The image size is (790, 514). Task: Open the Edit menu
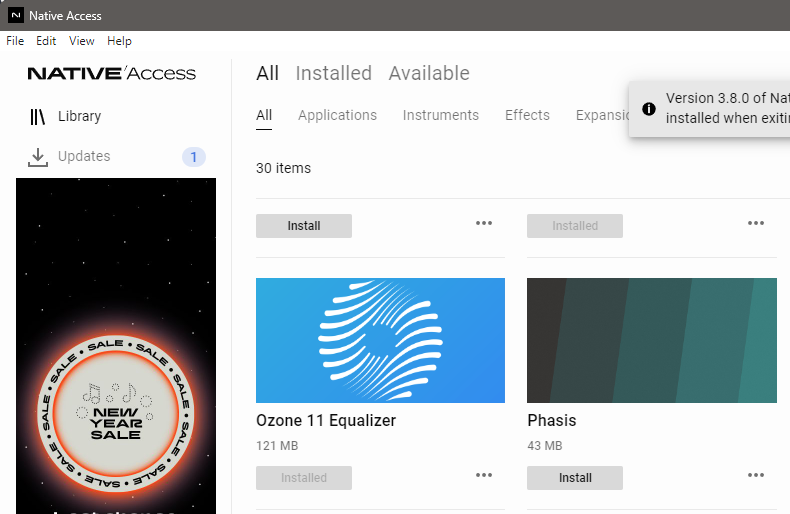[x=46, y=41]
